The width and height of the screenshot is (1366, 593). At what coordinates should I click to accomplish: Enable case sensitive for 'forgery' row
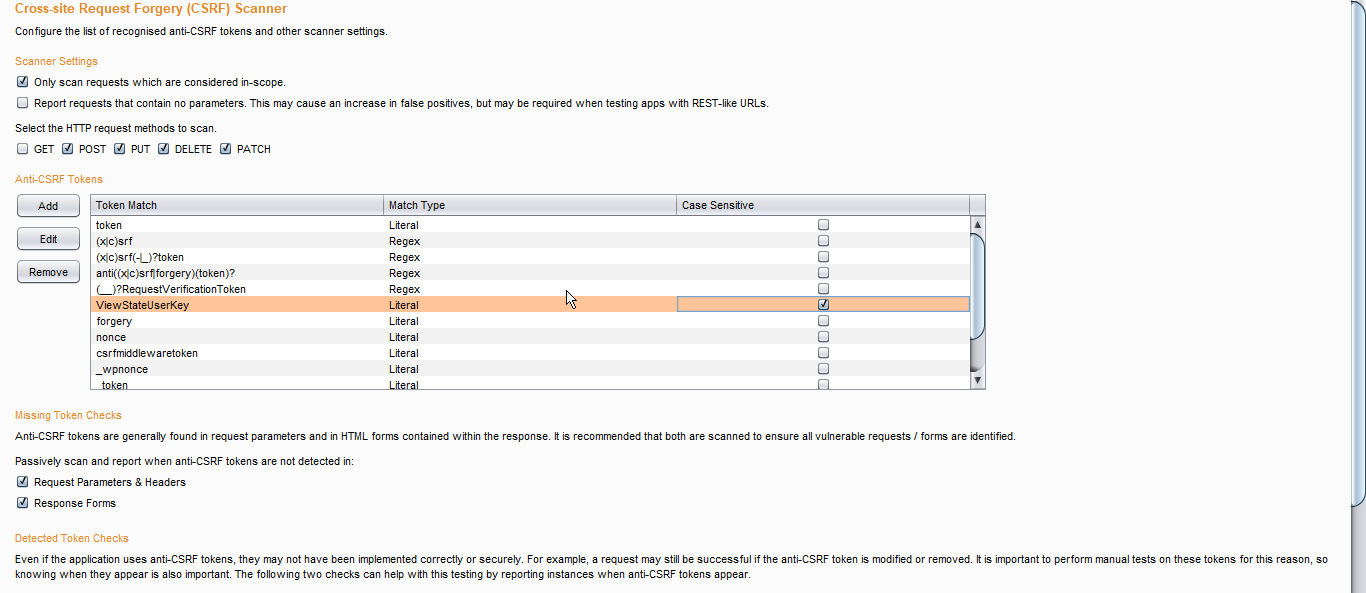click(x=823, y=321)
